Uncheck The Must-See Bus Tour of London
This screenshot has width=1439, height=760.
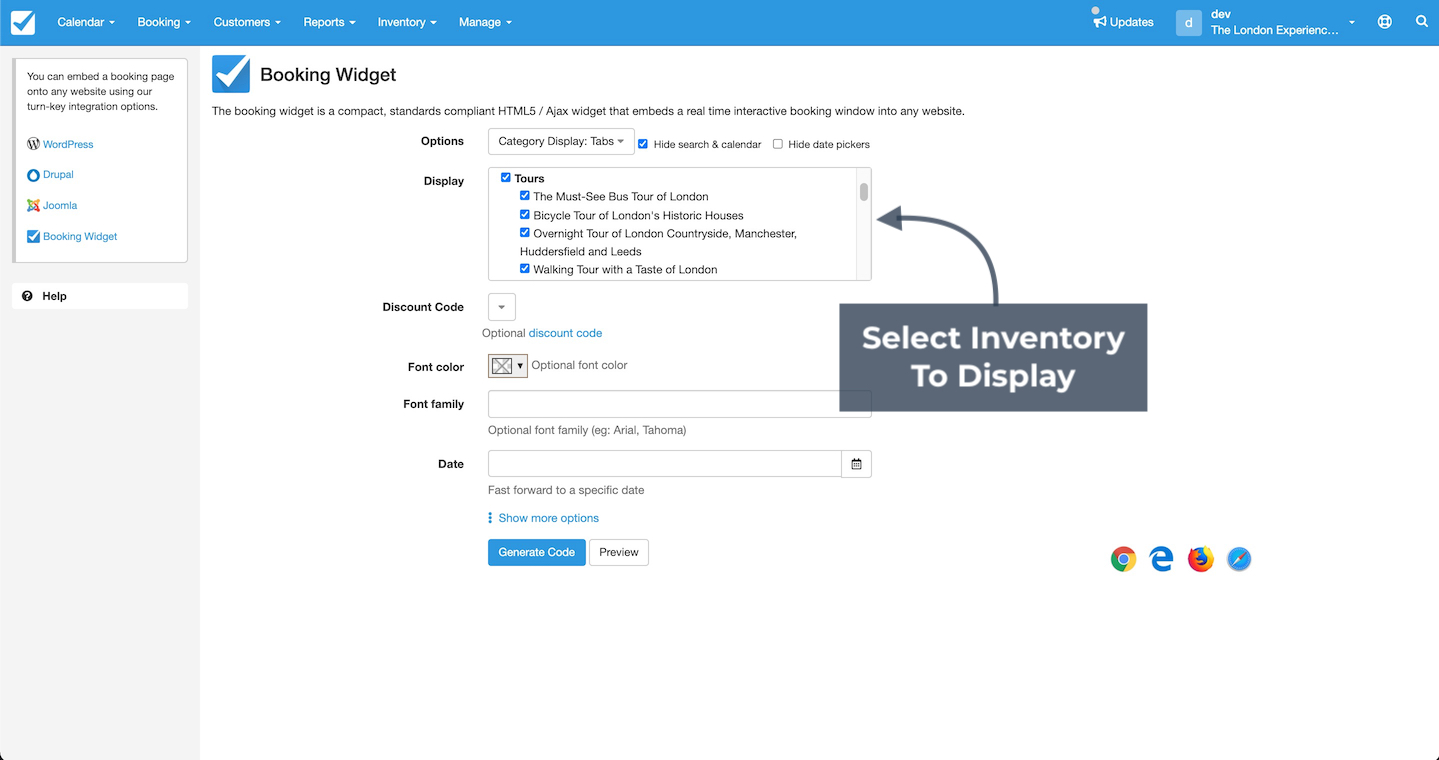click(524, 196)
